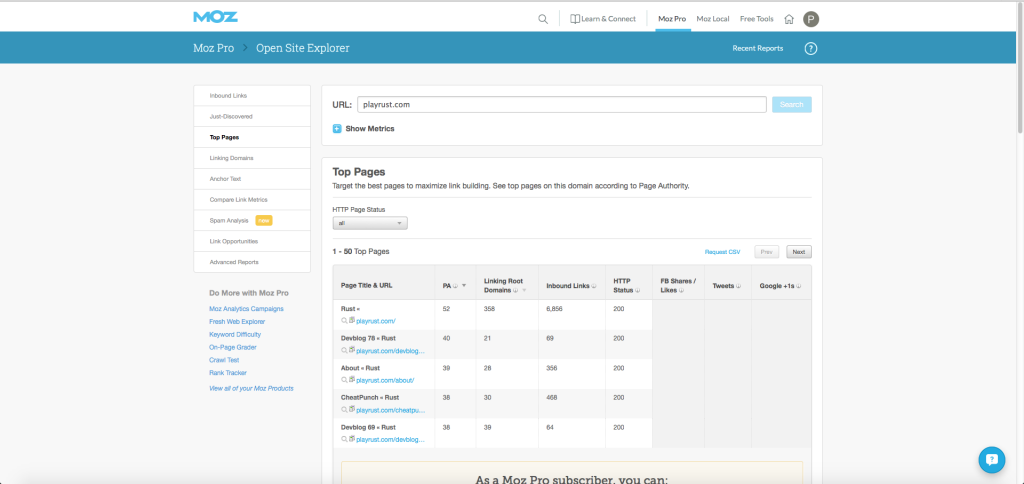Open Link Opportunities in sidebar

pos(252,241)
